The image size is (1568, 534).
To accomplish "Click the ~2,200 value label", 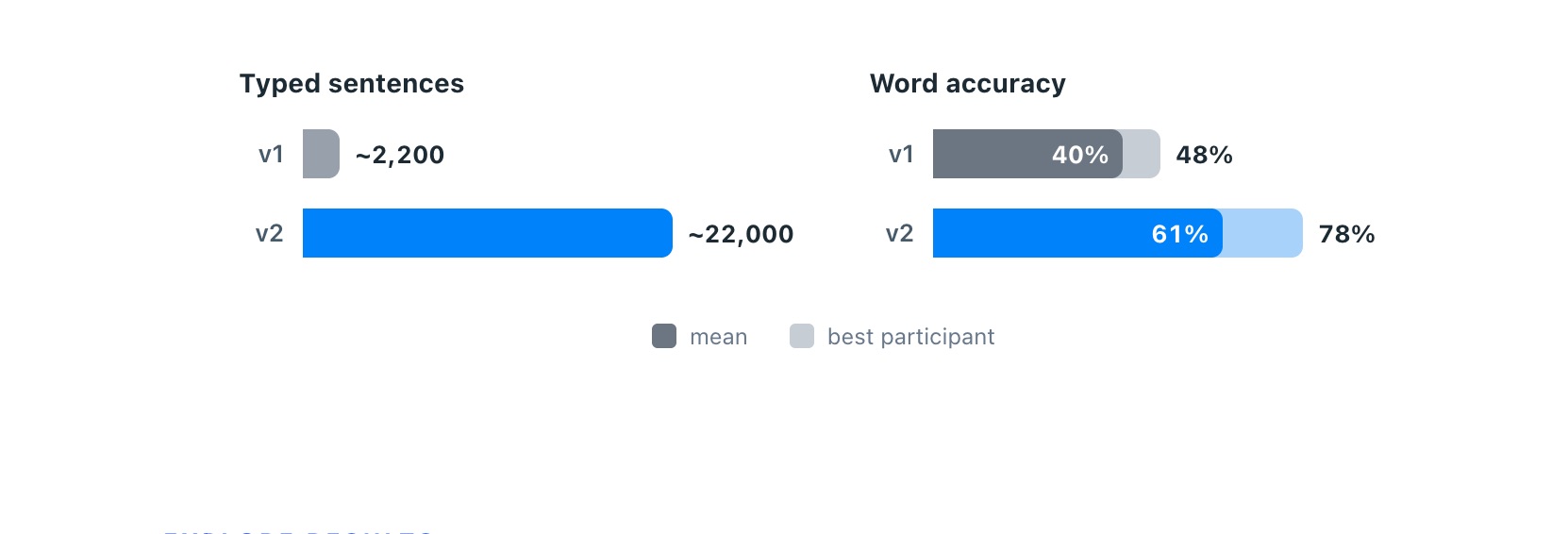I will coord(400,155).
